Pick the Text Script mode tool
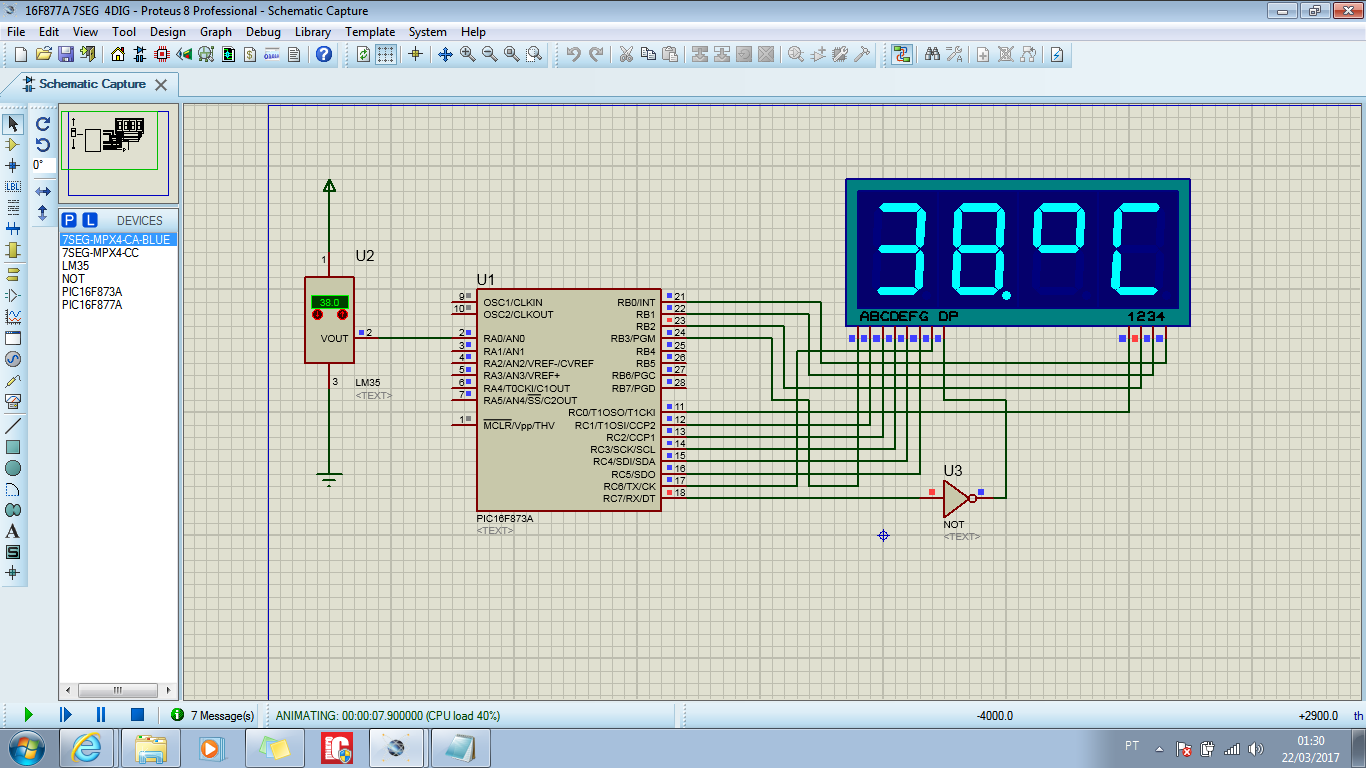Screen dimensions: 1366x768 click(x=13, y=207)
